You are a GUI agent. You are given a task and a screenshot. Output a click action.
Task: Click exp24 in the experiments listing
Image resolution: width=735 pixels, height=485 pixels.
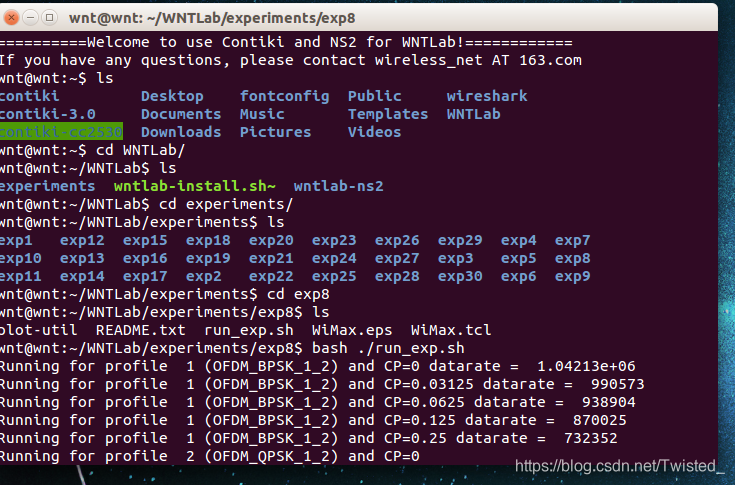(334, 259)
